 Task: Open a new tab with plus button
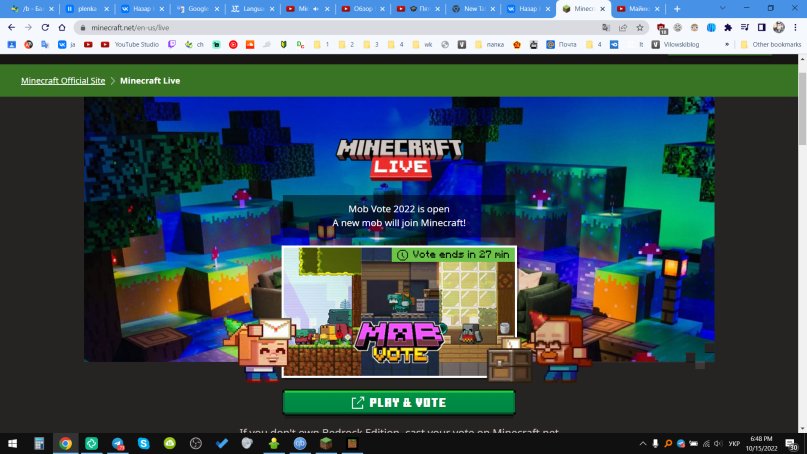click(x=677, y=8)
